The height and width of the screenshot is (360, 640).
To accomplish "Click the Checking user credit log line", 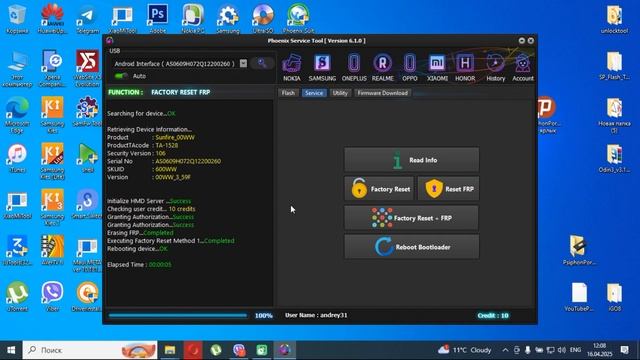I will [x=151, y=209].
